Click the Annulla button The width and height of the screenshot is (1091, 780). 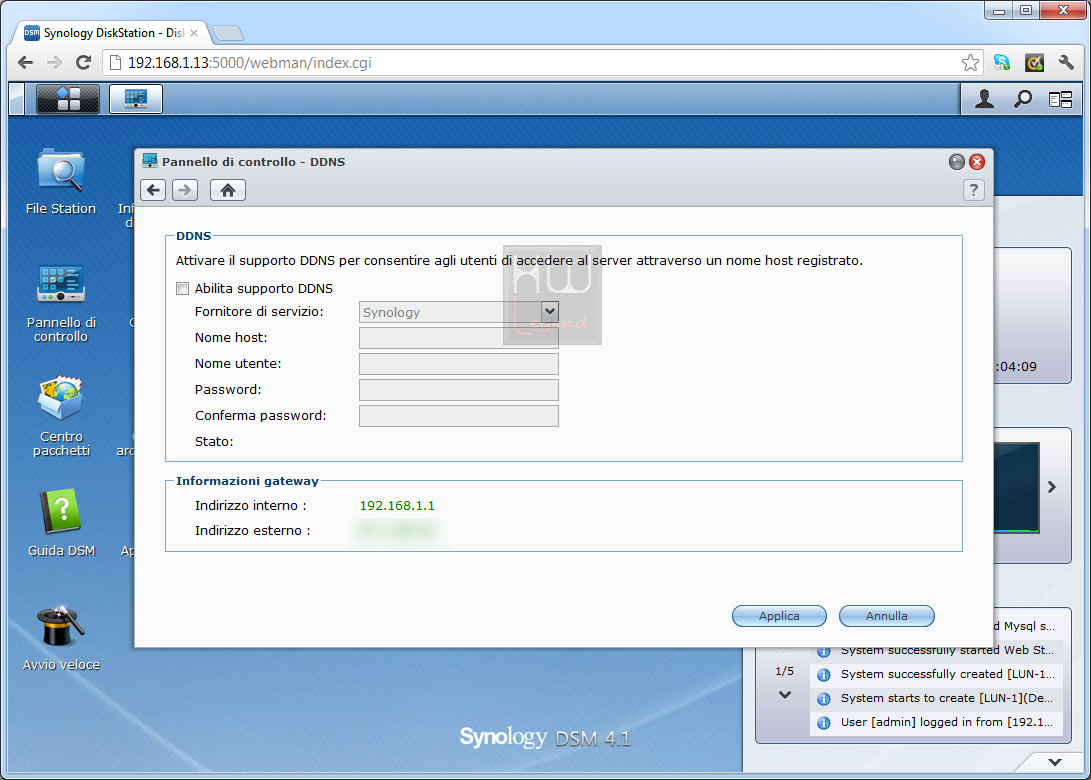coord(886,616)
